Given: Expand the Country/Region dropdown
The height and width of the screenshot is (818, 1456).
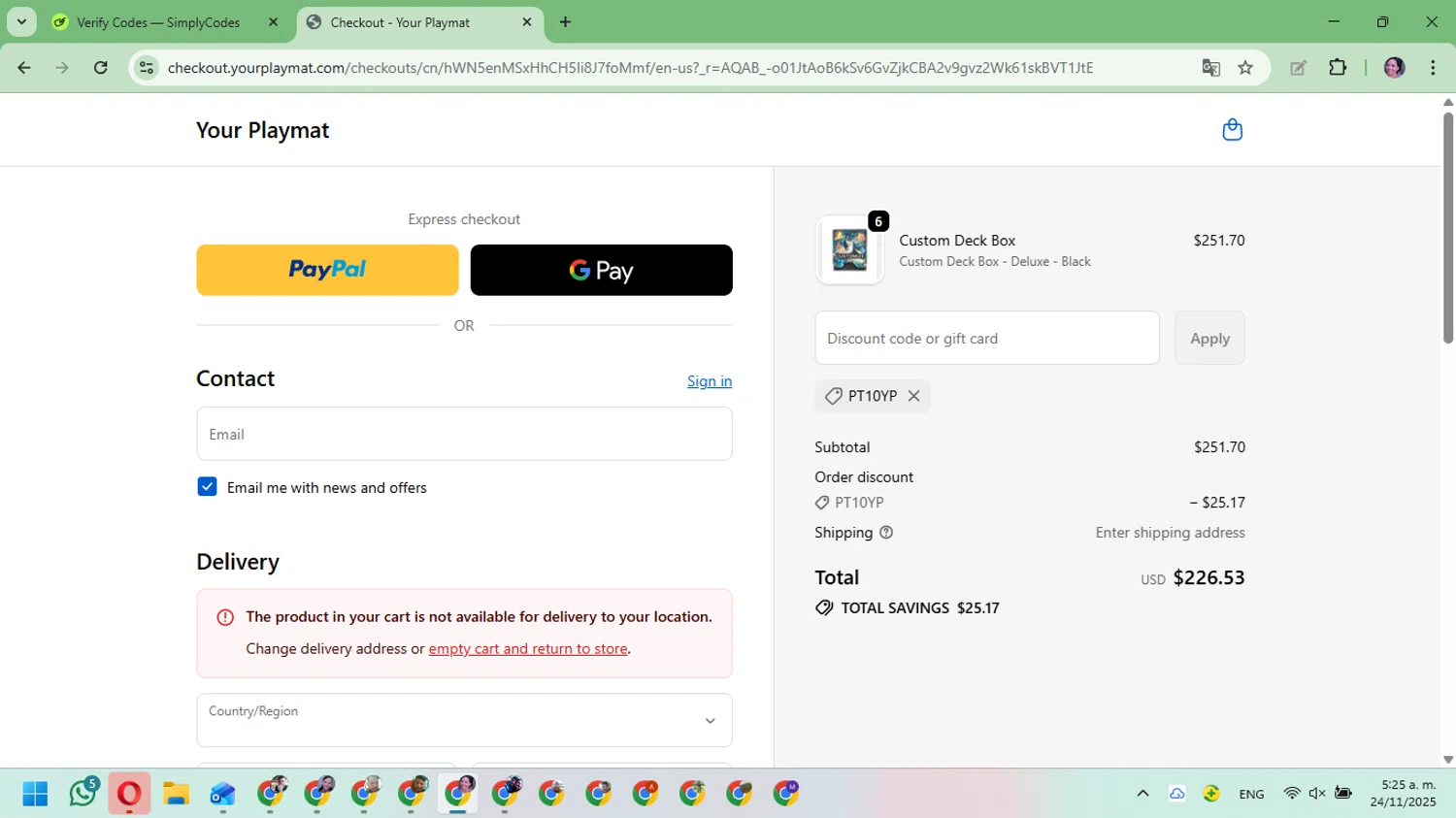Looking at the screenshot, I should 464,720.
